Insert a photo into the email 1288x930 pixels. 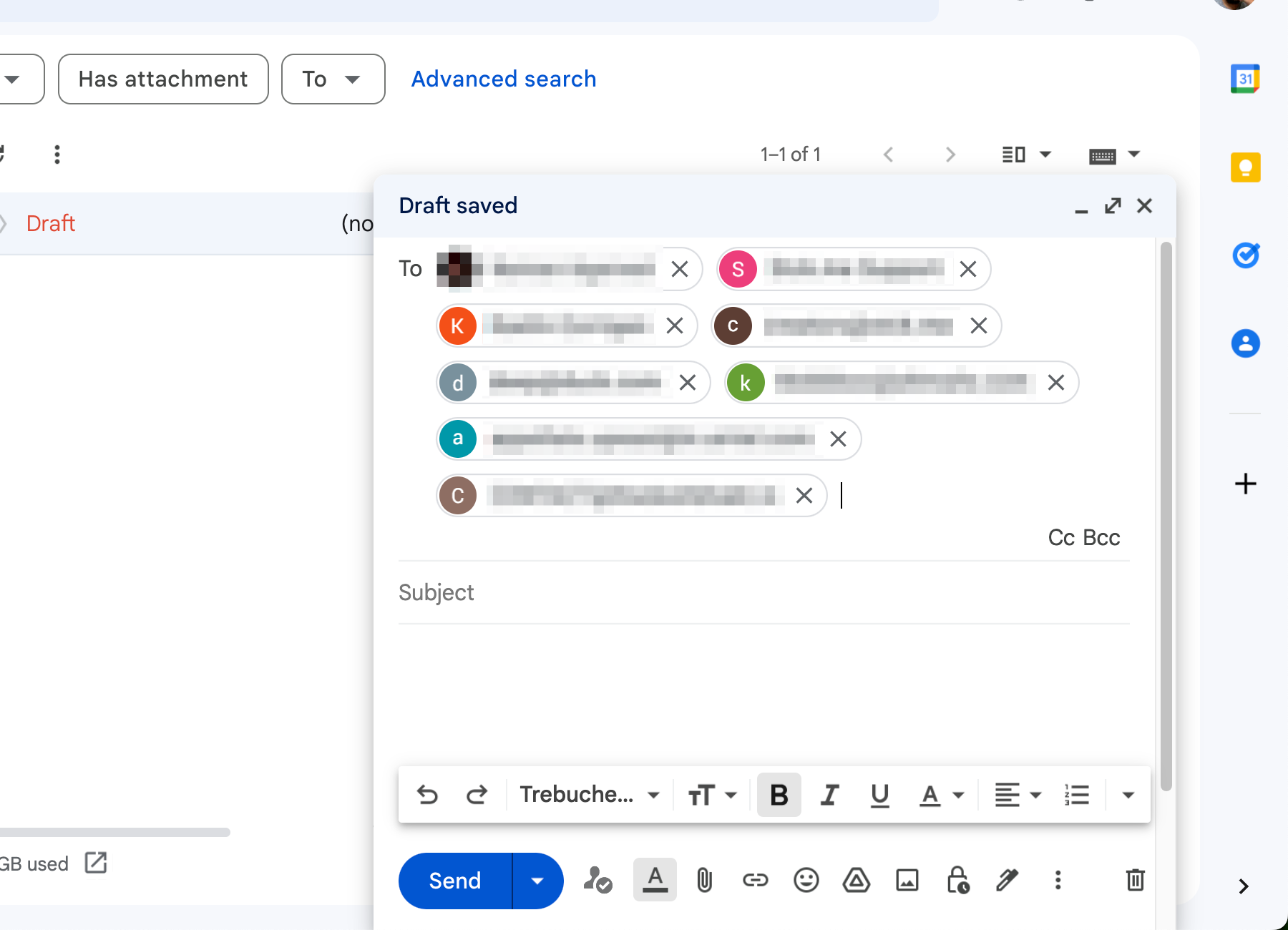(x=907, y=881)
